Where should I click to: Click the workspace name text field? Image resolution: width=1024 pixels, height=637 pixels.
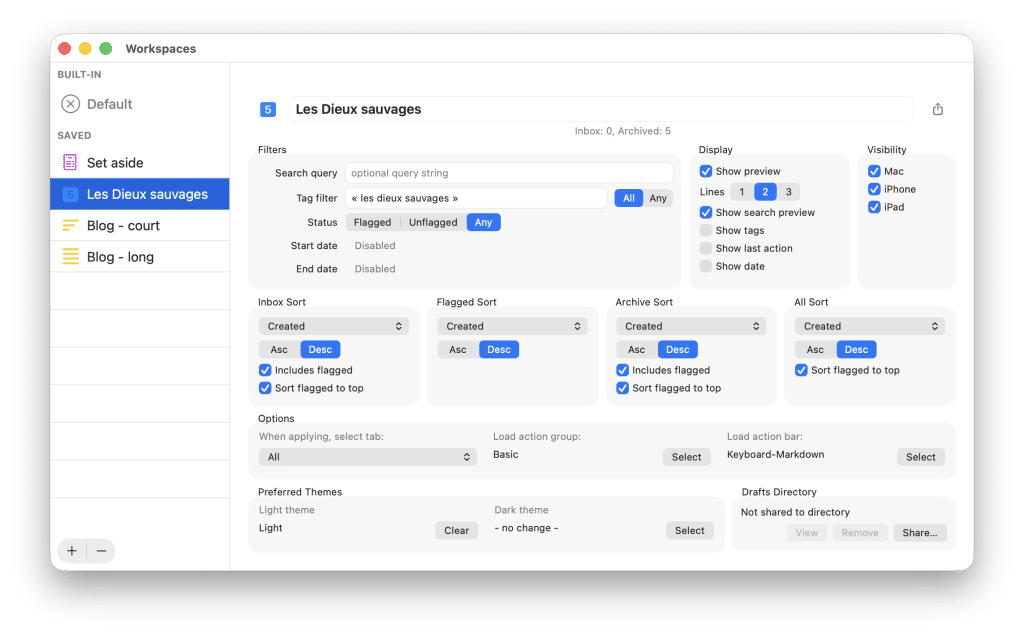(x=601, y=109)
